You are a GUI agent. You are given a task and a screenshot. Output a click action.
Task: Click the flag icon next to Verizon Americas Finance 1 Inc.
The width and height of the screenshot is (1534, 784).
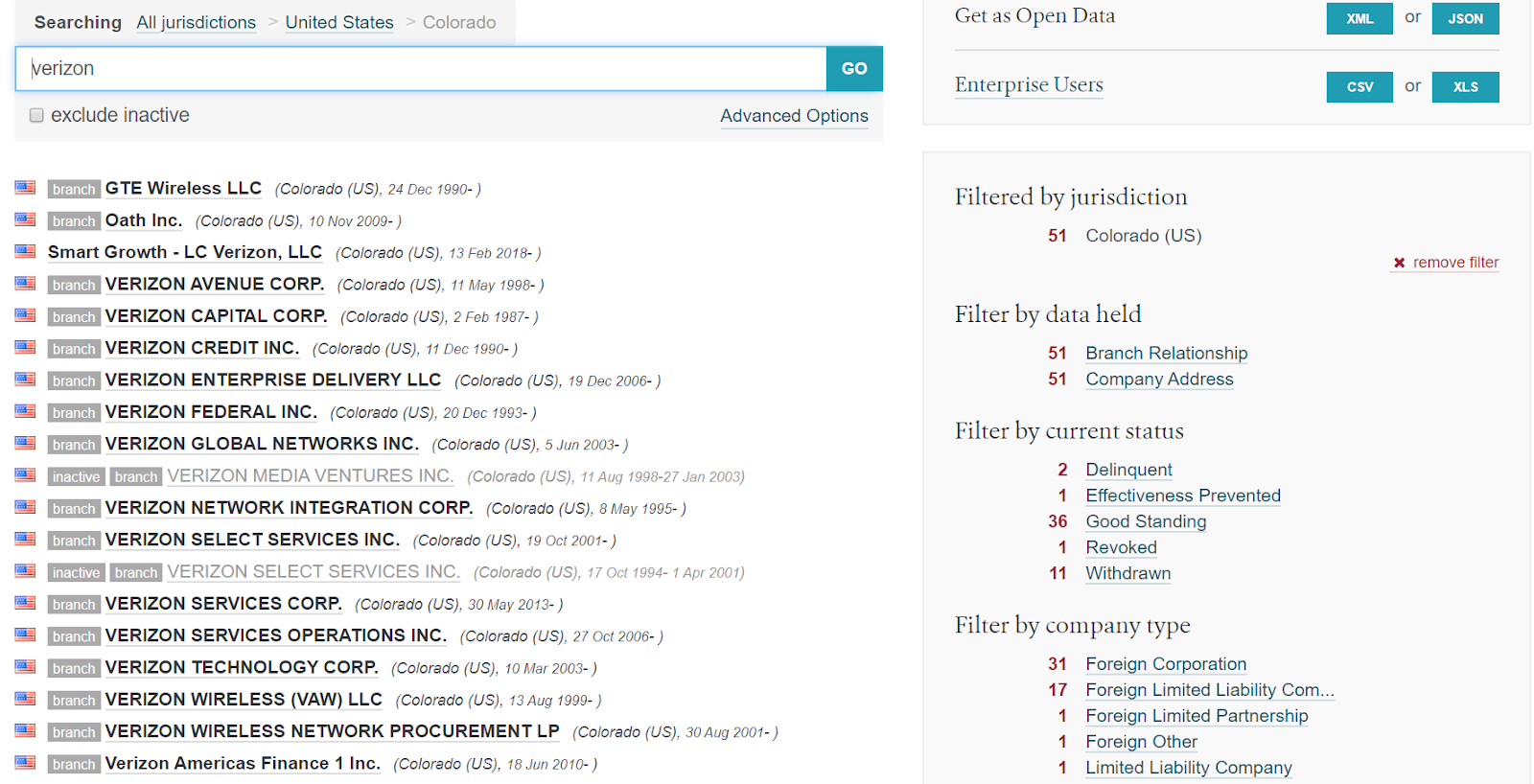pyautogui.click(x=25, y=763)
